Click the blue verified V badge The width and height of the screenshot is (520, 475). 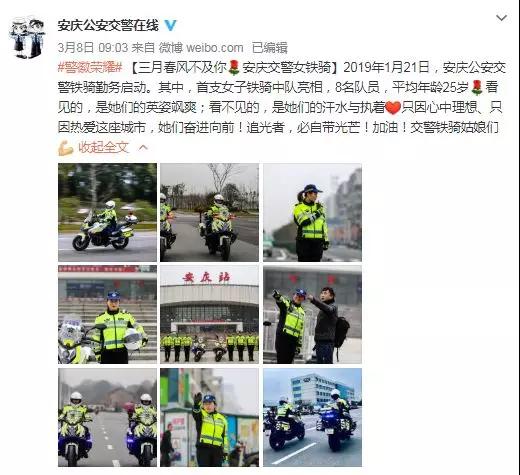pos(171,25)
